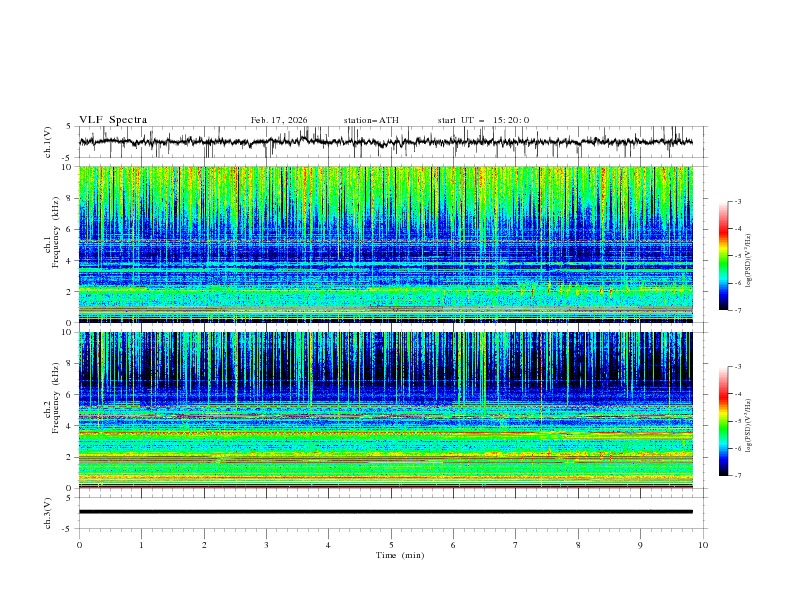Click the "9" tick on time axis
Image resolution: width=792 pixels, height=612 pixels.
coord(640,545)
